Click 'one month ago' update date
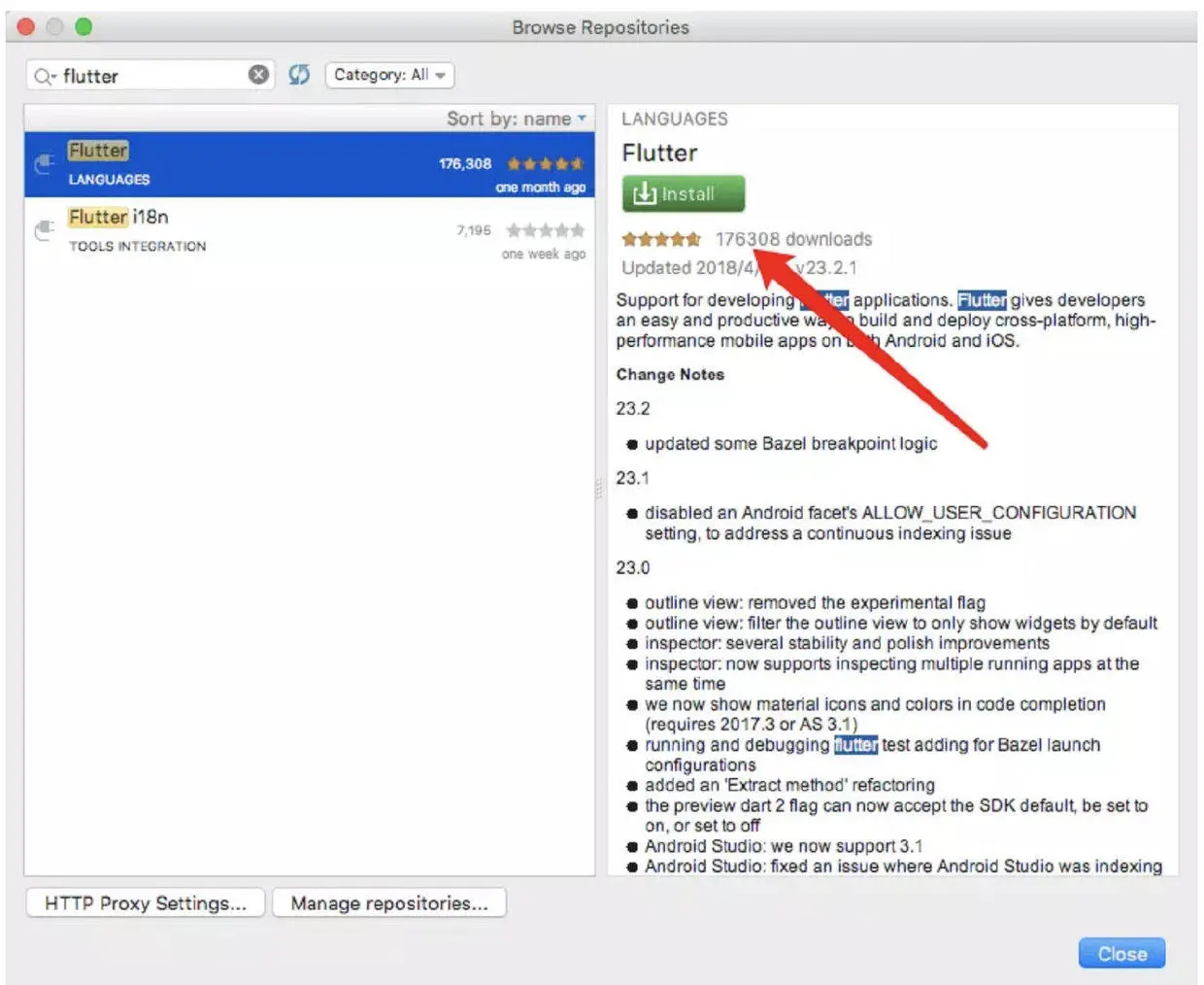 click(541, 187)
